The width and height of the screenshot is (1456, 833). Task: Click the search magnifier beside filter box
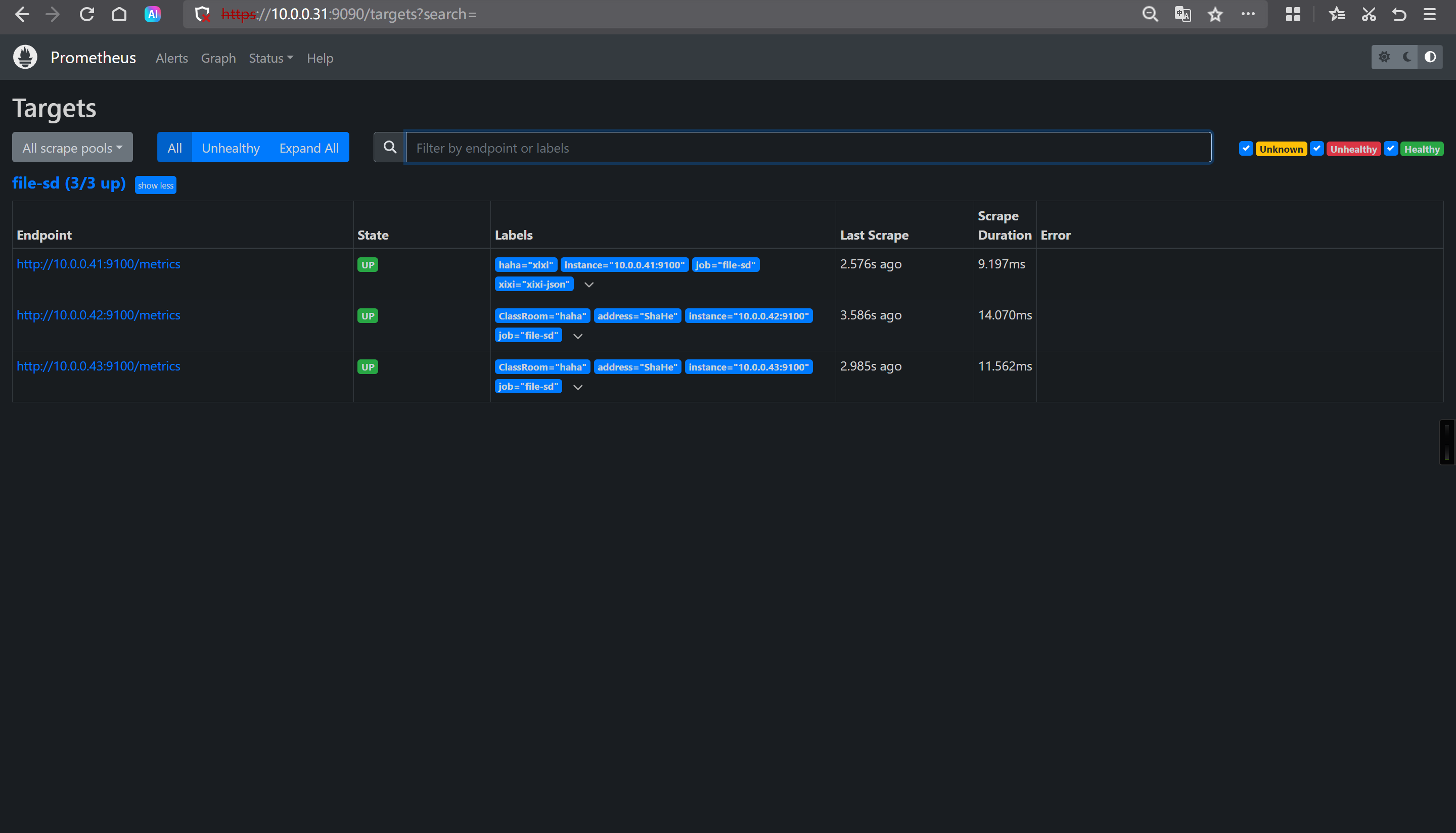click(390, 148)
